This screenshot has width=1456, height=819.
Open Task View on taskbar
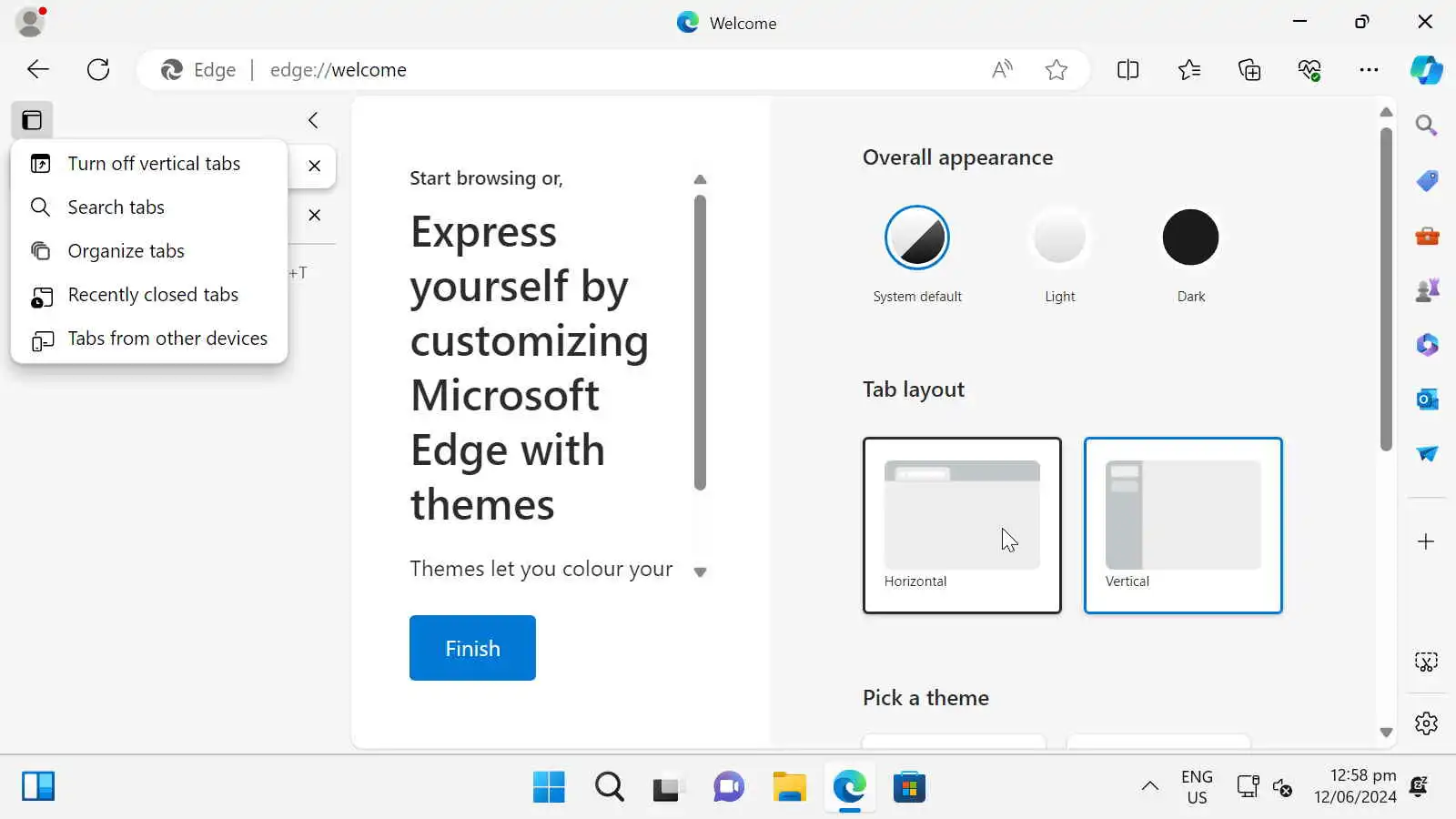click(667, 787)
